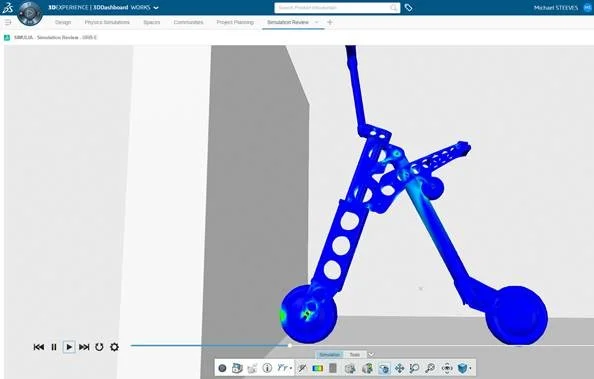Viewport: 594px width, 379px height.
Task: Click the Dassault Systemes 3DS logo
Action: [x=8, y=8]
